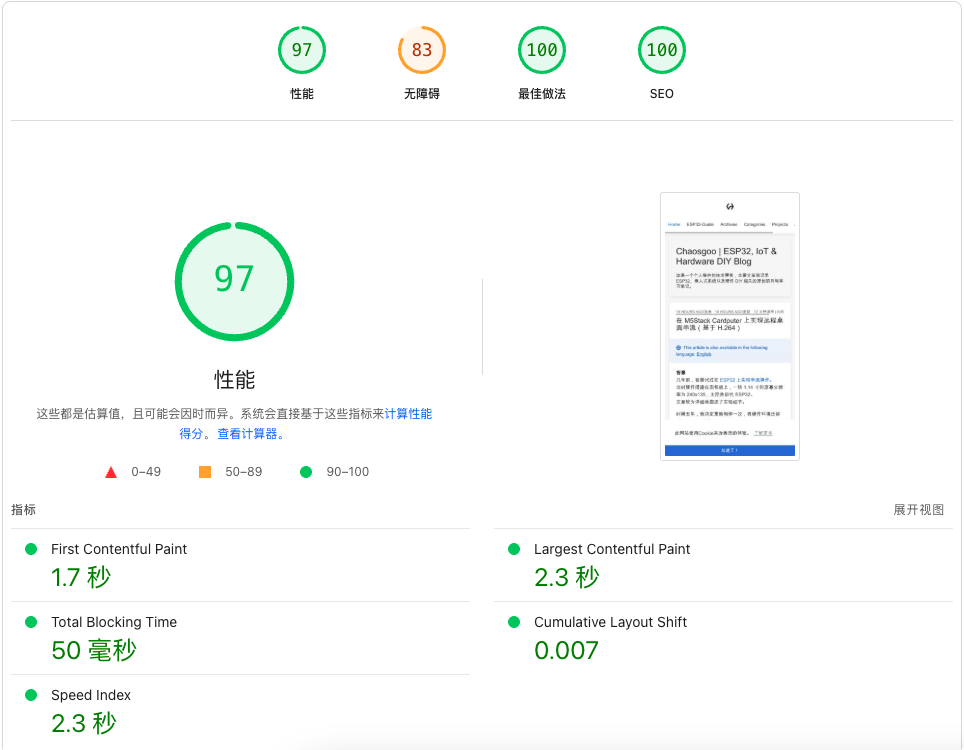Click the Total Blocking Time metric

(114, 622)
